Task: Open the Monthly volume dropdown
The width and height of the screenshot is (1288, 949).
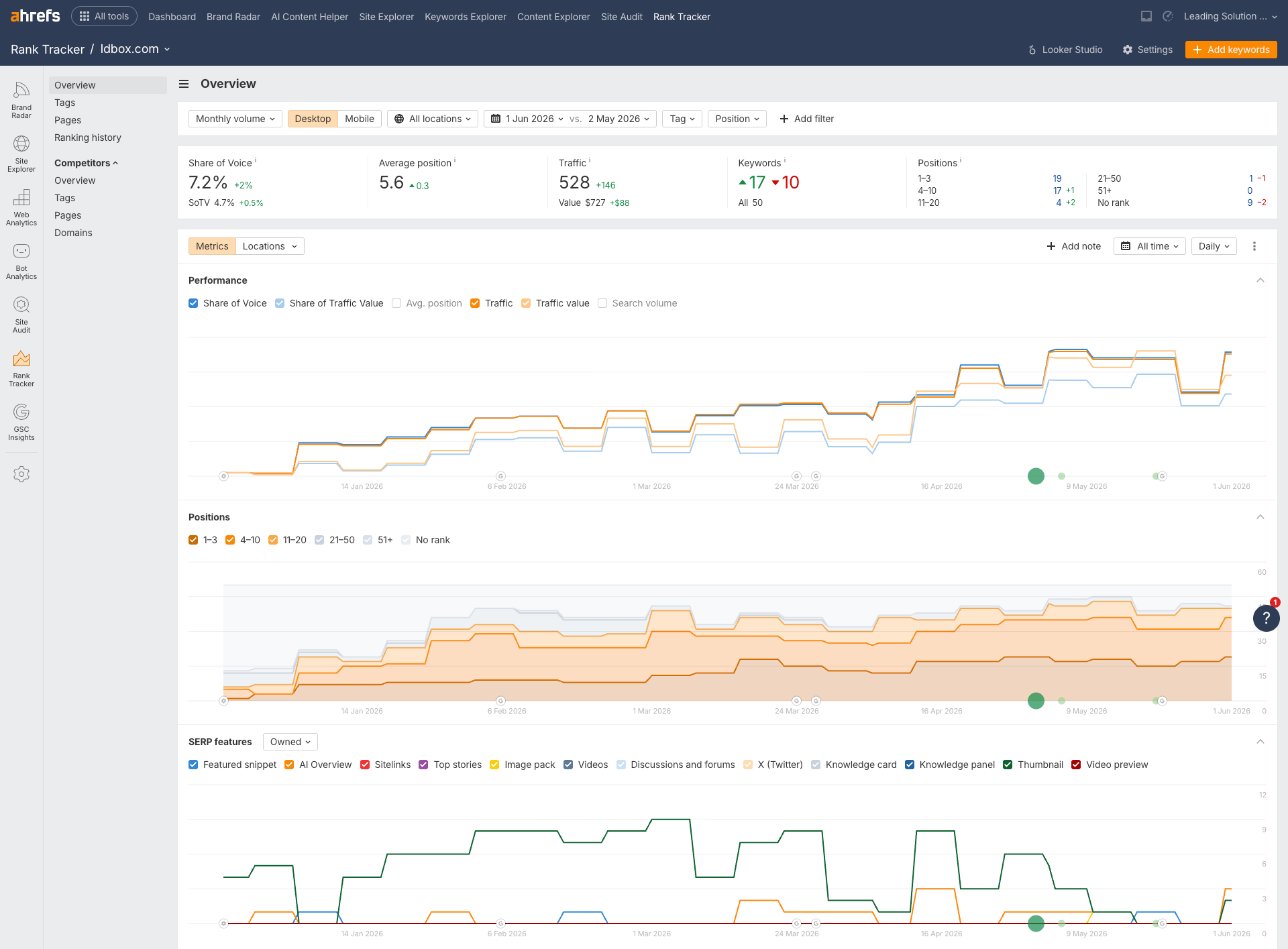Action: (x=235, y=119)
